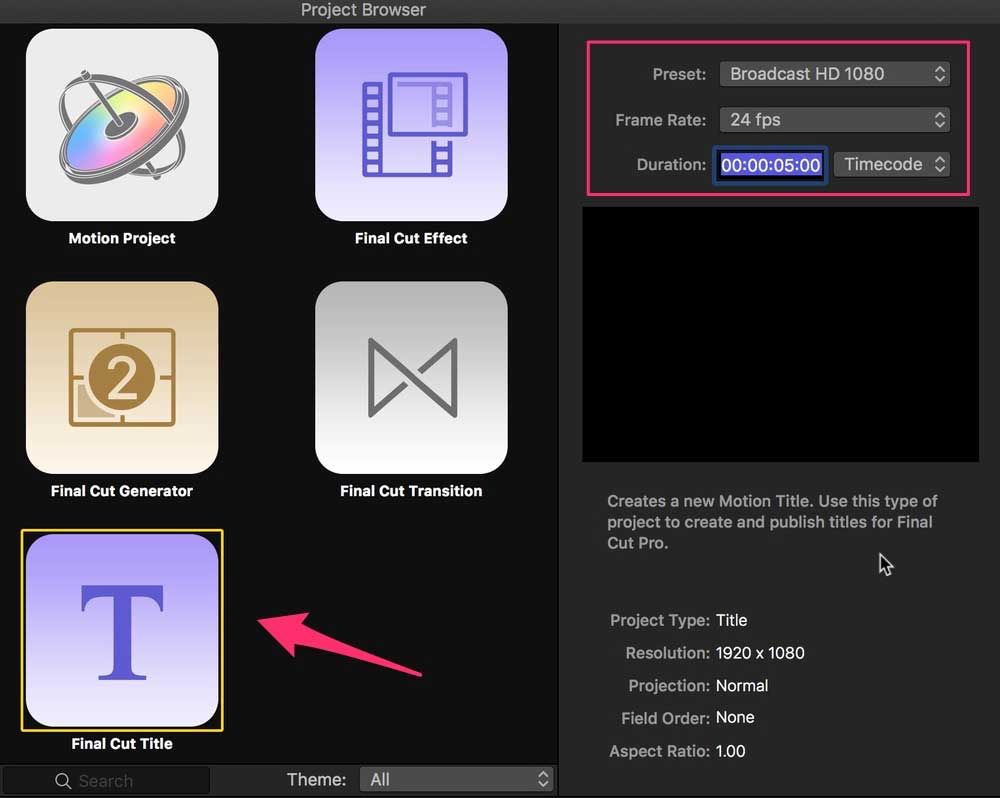Viewport: 1000px width, 798px height.
Task: Select the Final Cut Transition icon
Action: pyautogui.click(x=411, y=378)
